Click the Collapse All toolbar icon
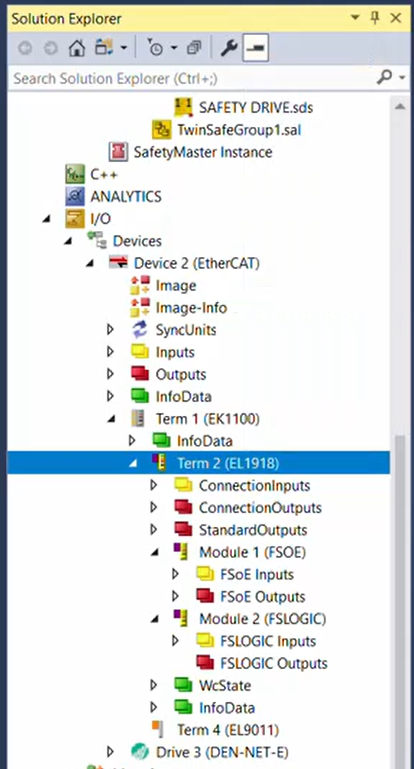Screen dimensions: 414x769 194,49
